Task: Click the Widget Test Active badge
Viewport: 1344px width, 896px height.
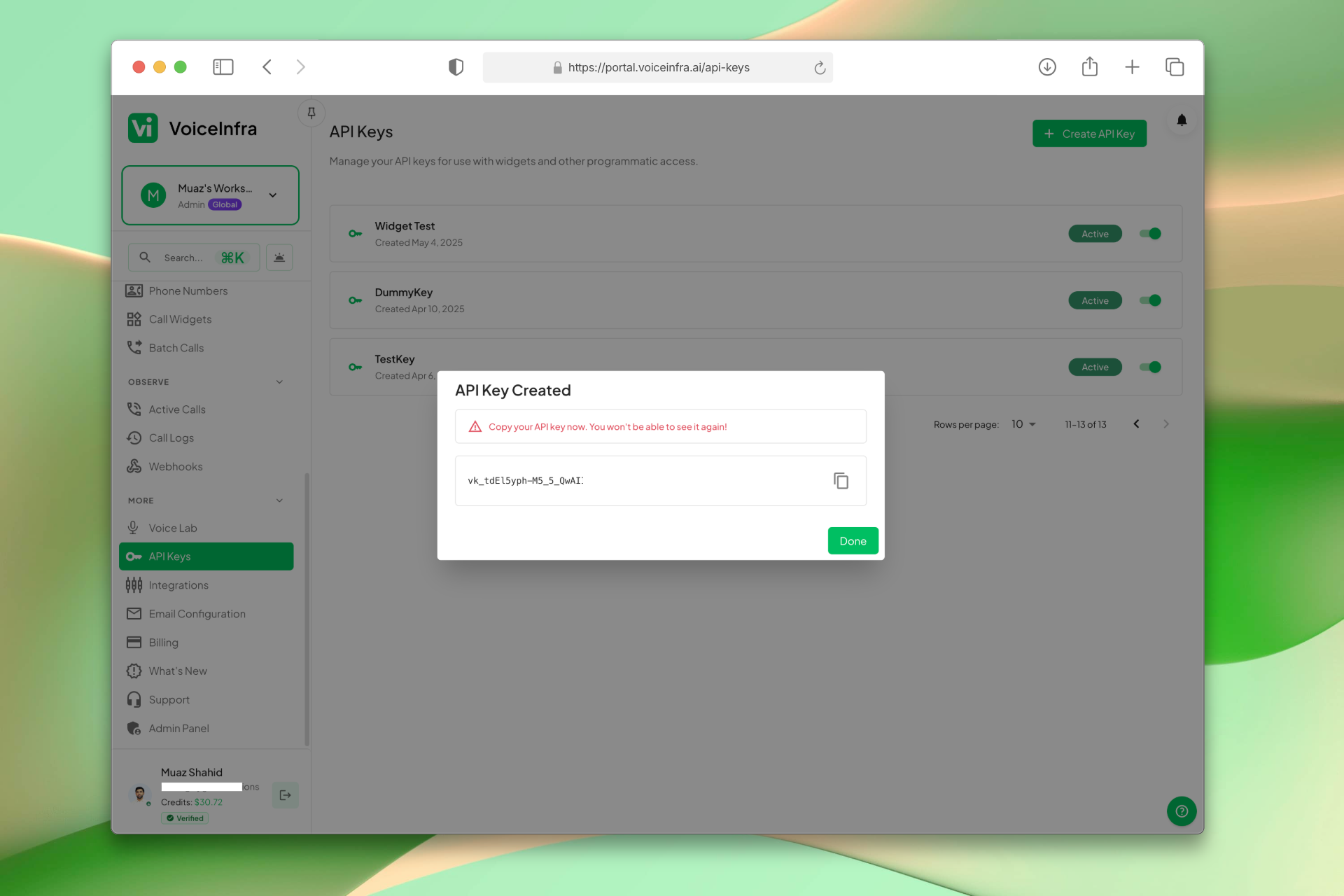Action: (1095, 234)
